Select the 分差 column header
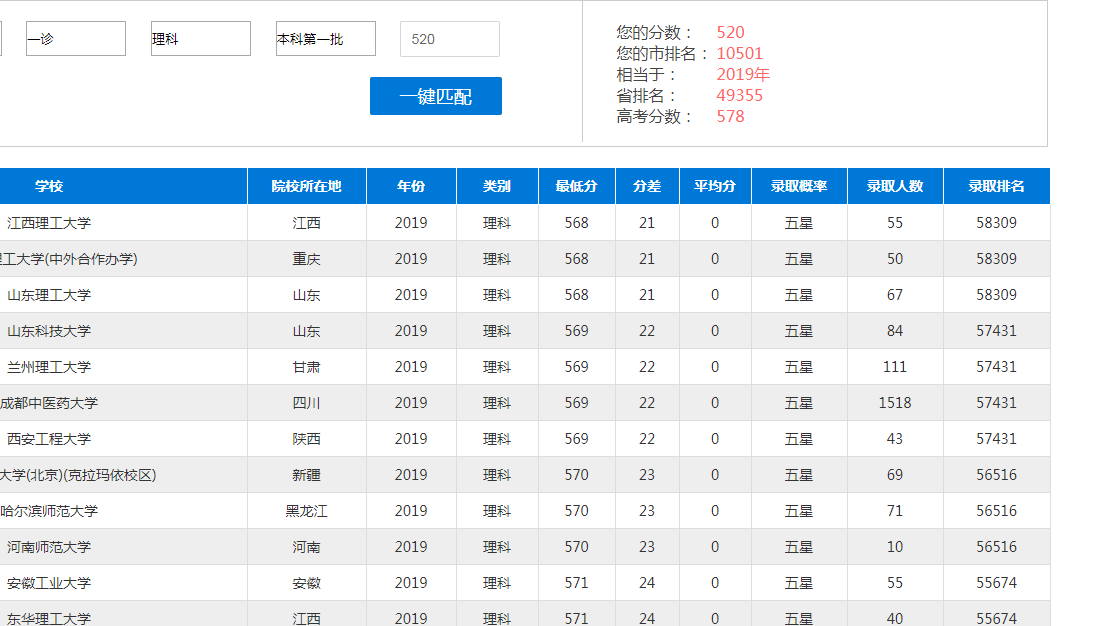This screenshot has width=1107, height=626. [647, 186]
